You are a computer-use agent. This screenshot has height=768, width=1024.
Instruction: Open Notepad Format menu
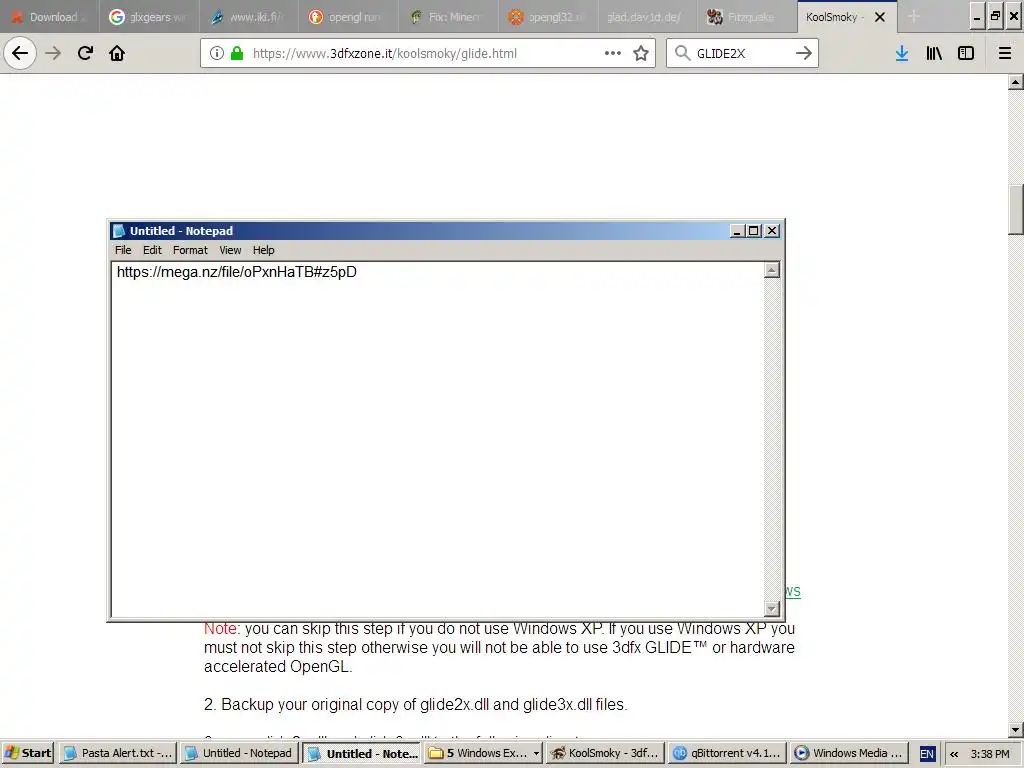190,250
